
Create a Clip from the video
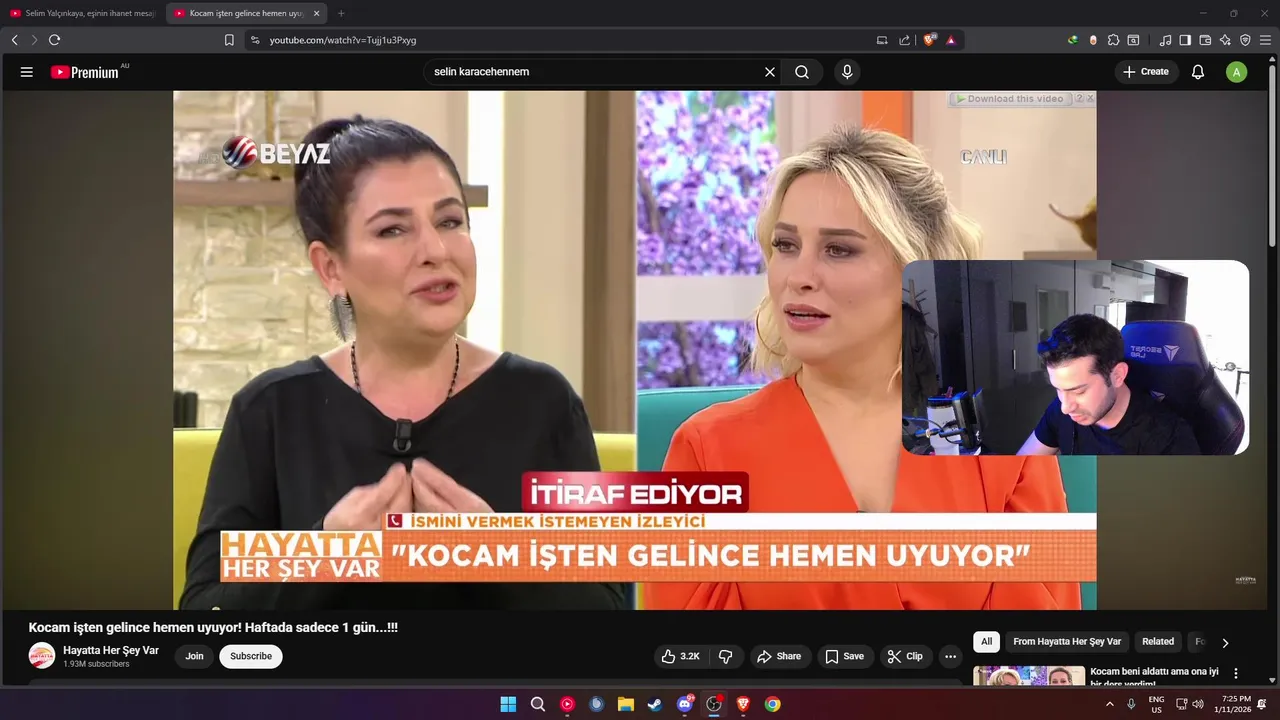(905, 656)
